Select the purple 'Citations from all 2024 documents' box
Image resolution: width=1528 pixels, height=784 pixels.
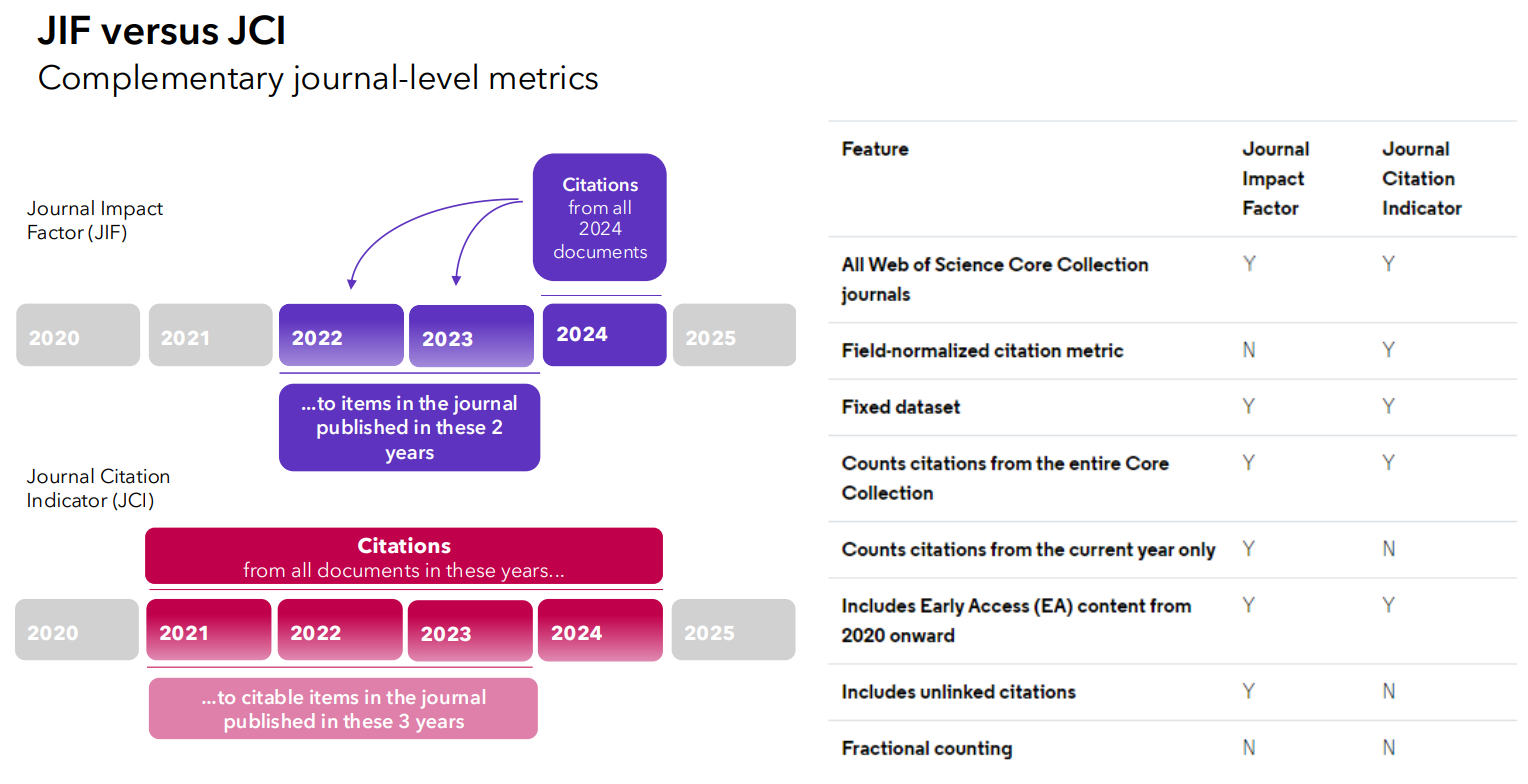click(600, 217)
